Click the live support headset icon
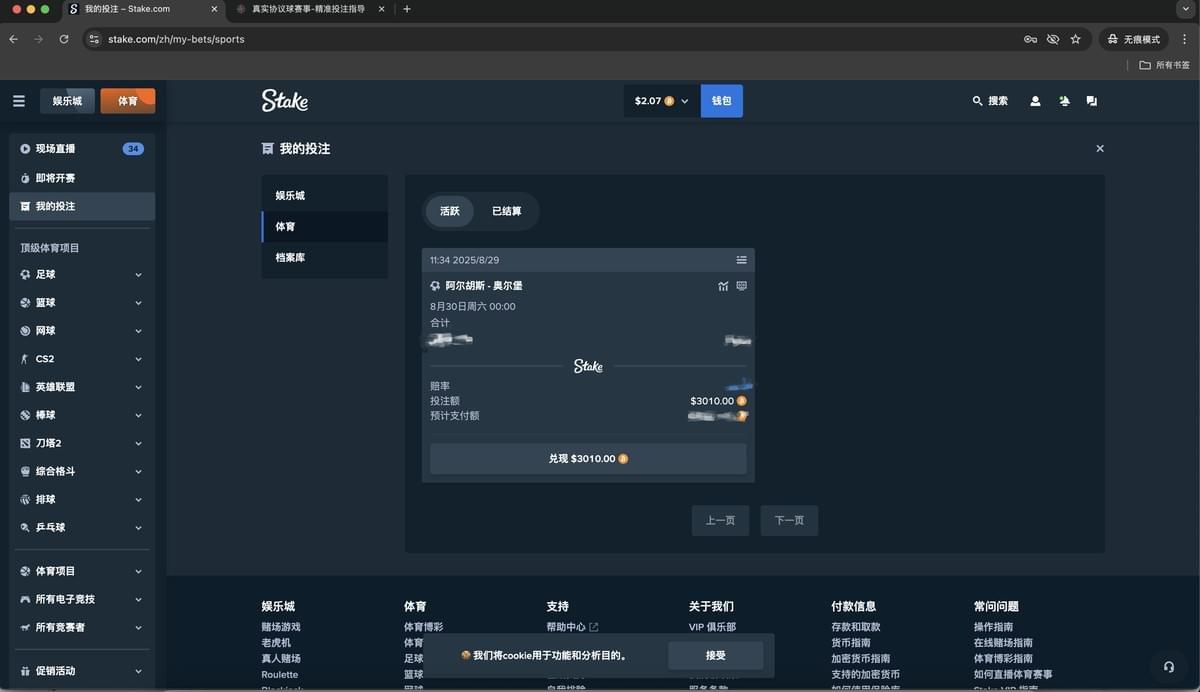 (1168, 667)
